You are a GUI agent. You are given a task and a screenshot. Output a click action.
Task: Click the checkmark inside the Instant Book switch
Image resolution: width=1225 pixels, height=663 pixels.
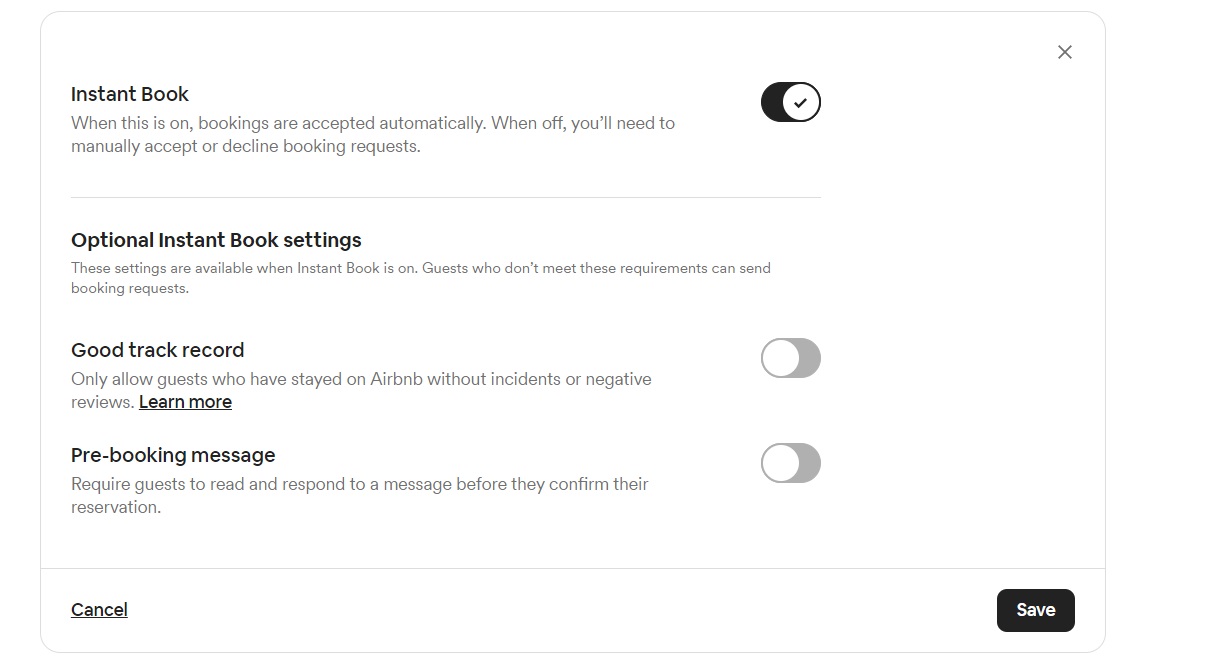click(800, 102)
